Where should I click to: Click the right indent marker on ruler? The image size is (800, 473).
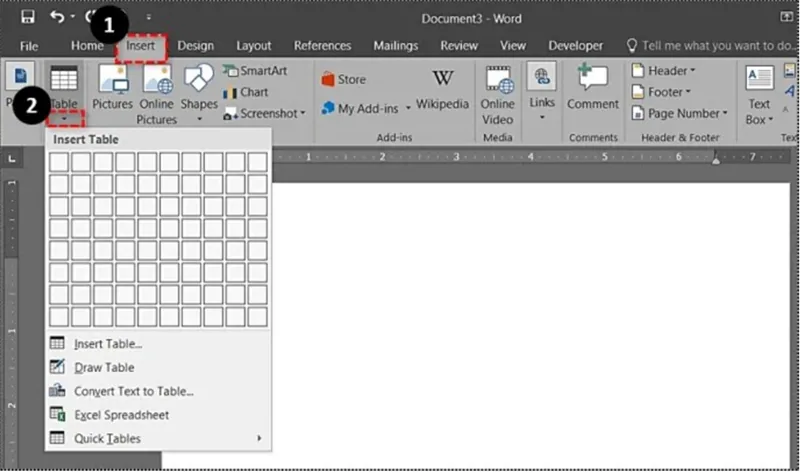[x=716, y=160]
